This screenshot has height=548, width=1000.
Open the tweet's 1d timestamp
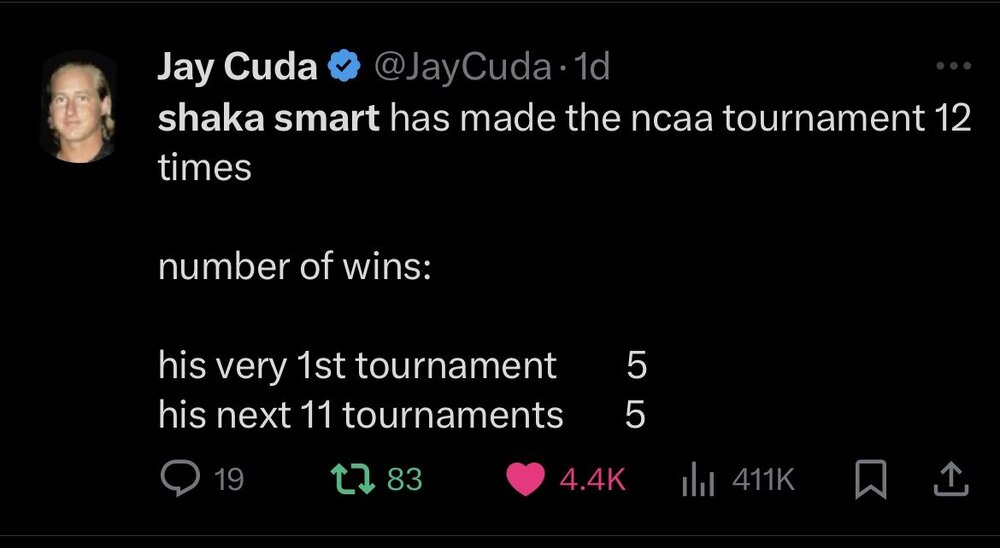[x=594, y=68]
